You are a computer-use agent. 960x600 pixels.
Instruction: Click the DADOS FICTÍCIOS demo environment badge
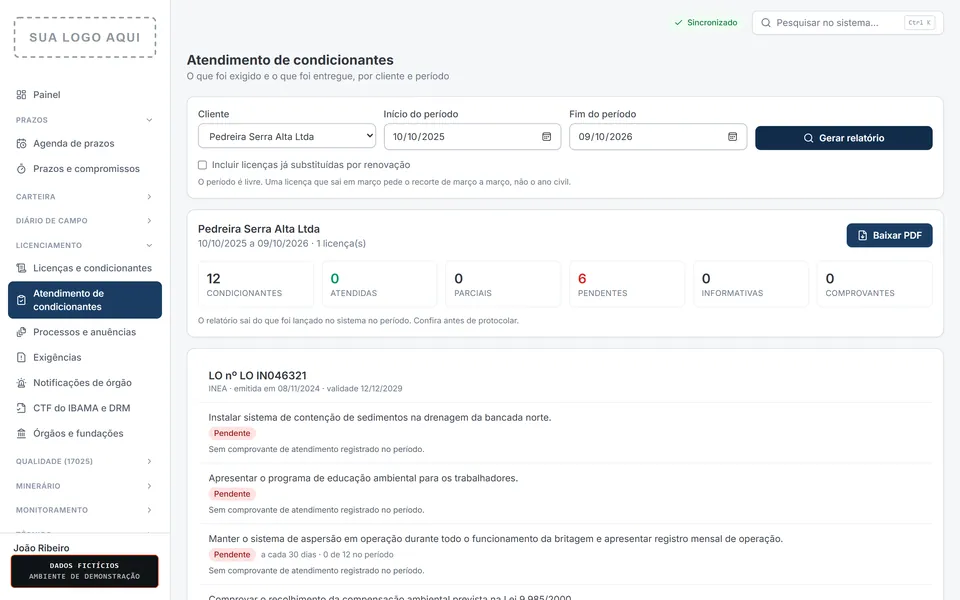[x=84, y=571]
